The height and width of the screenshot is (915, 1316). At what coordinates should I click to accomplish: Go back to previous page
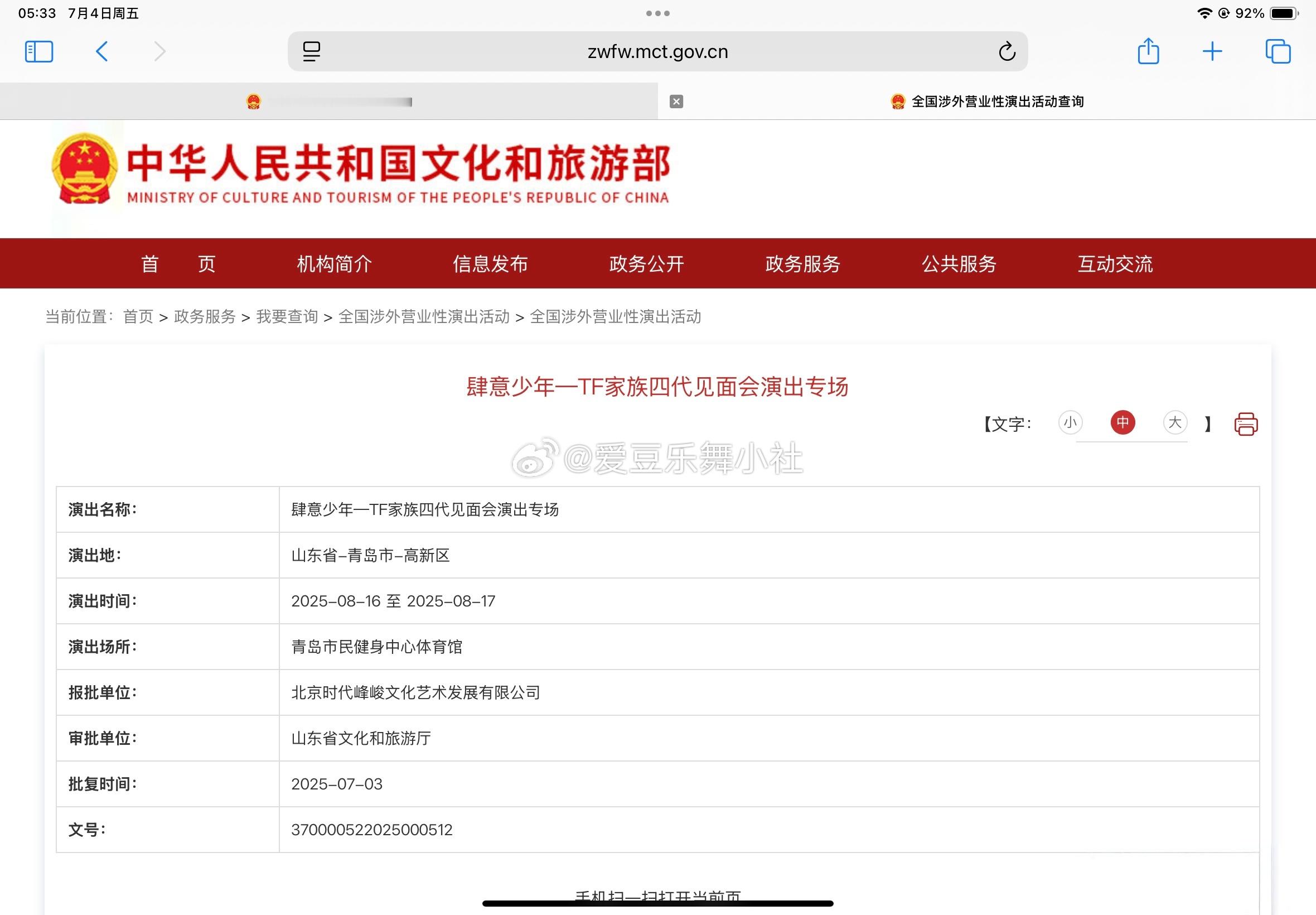(102, 51)
